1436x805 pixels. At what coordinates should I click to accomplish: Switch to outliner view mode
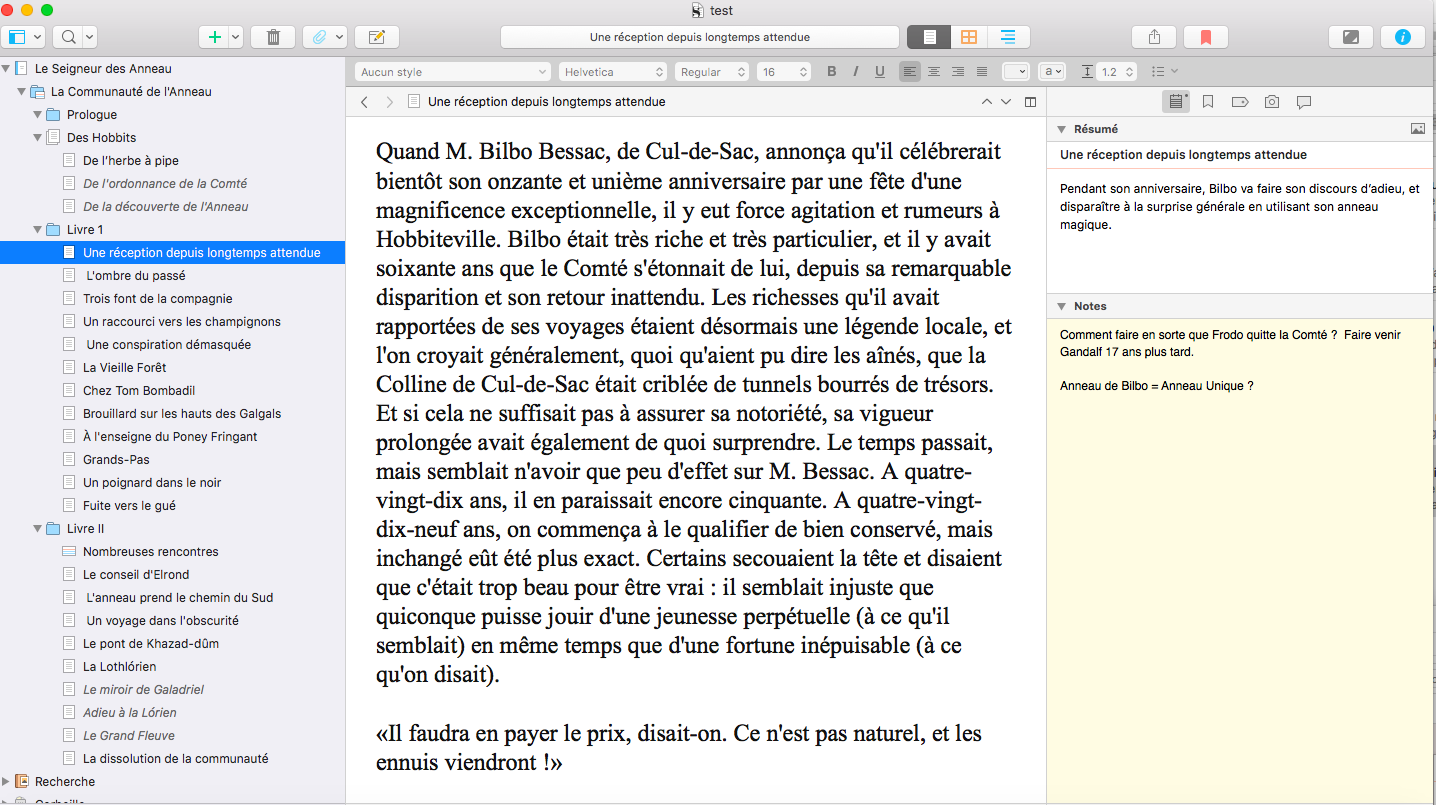(1008, 37)
